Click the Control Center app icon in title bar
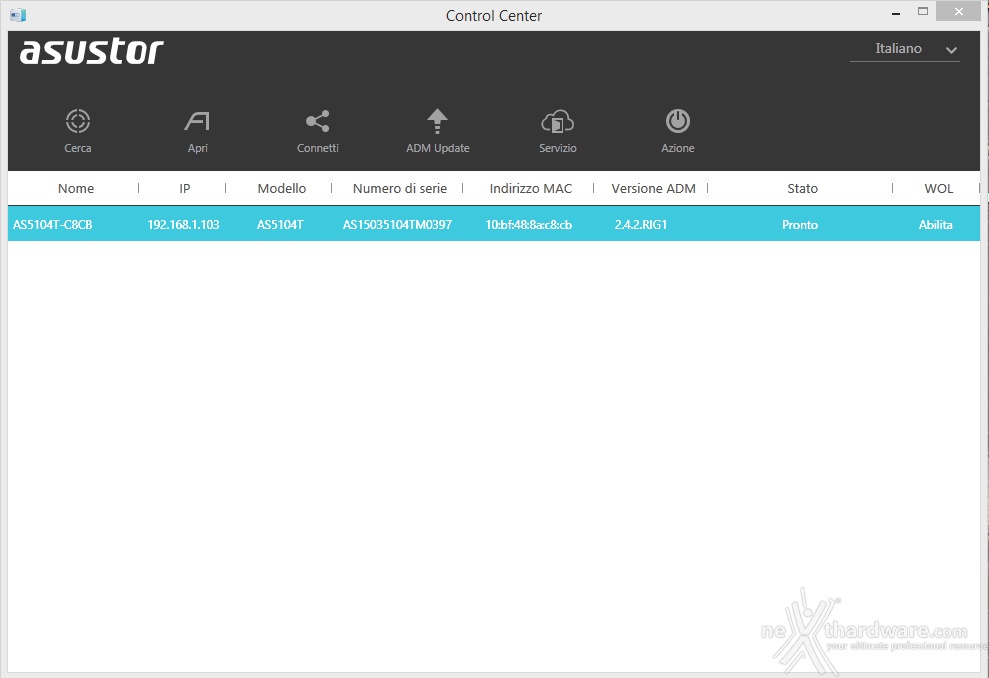The height and width of the screenshot is (678, 989). pos(18,15)
